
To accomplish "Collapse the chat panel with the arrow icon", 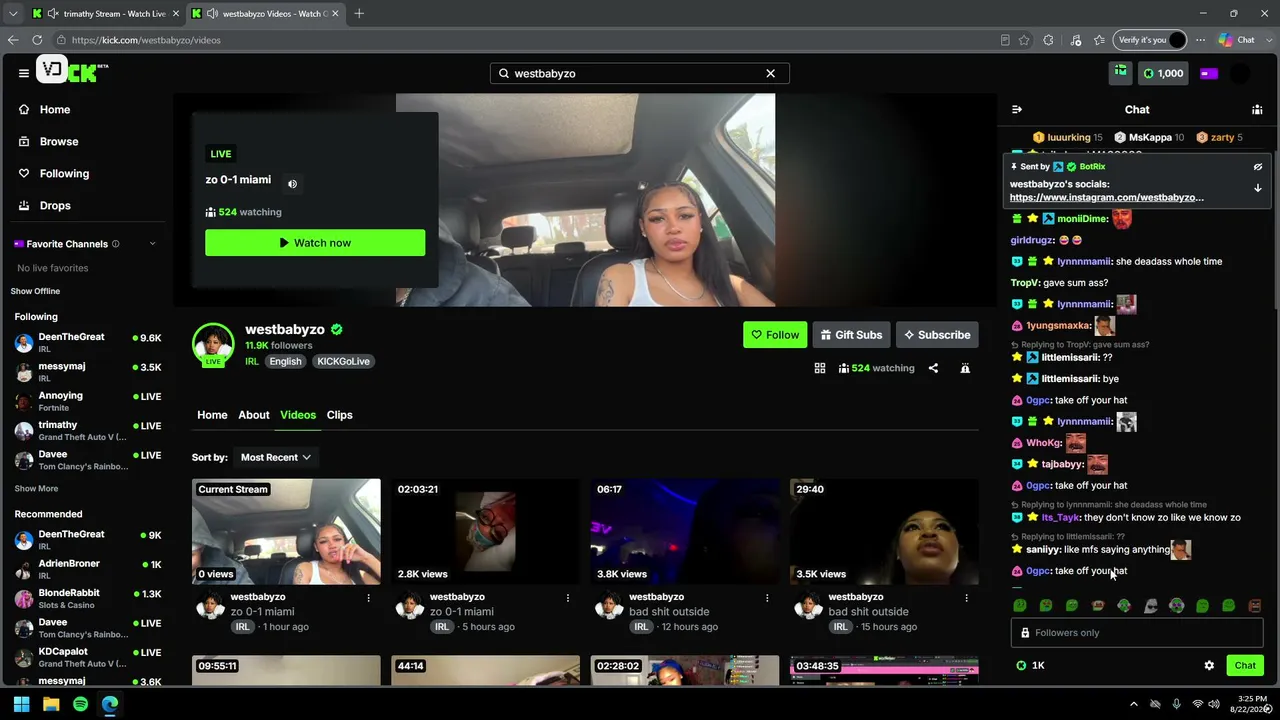I will 1016,109.
